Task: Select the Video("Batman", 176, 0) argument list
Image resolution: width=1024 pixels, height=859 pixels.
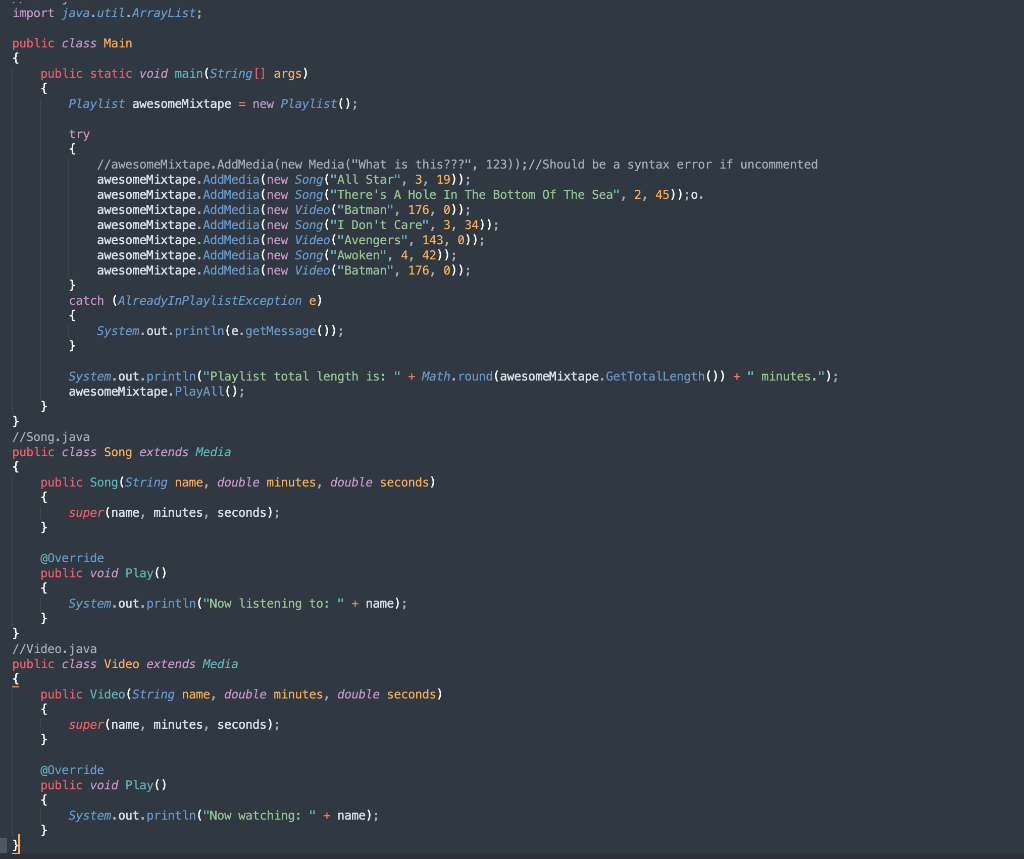Action: [x=394, y=209]
